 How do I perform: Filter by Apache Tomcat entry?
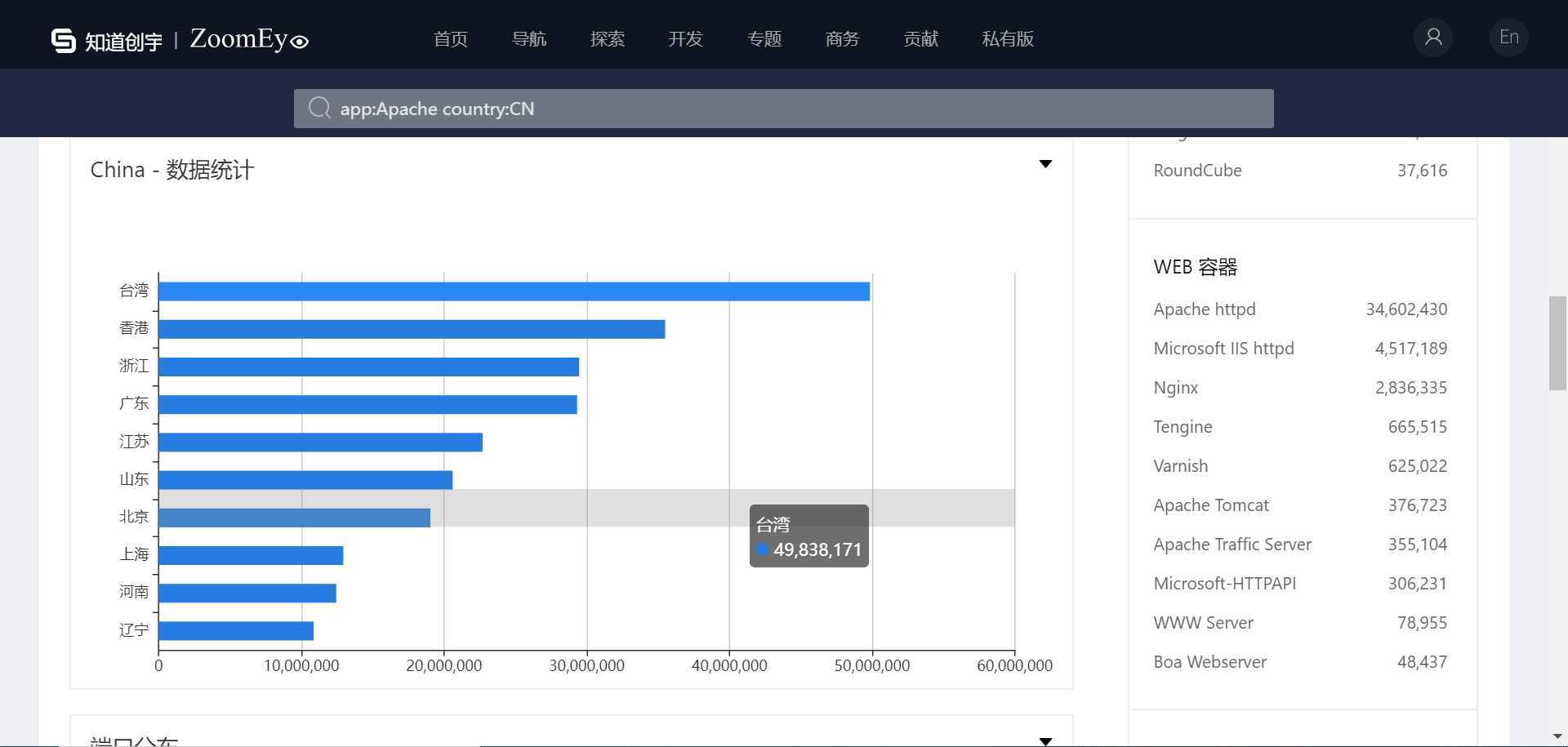1211,505
